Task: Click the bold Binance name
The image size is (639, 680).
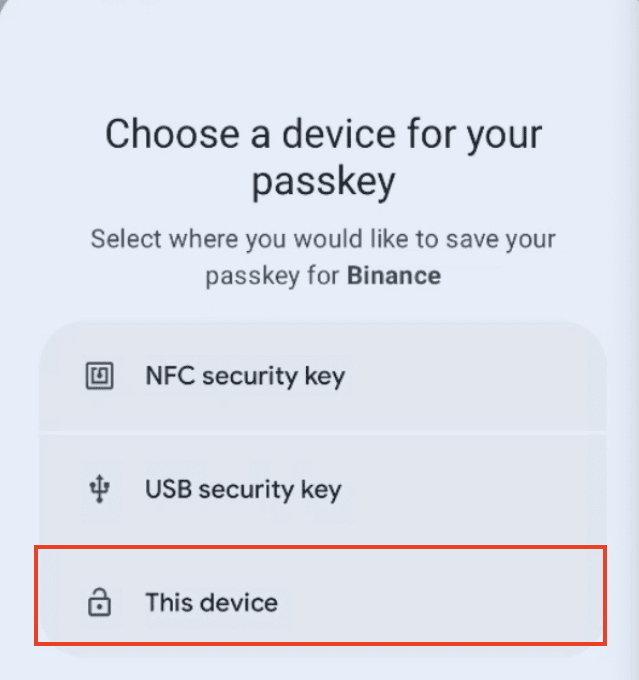Action: click(x=394, y=276)
